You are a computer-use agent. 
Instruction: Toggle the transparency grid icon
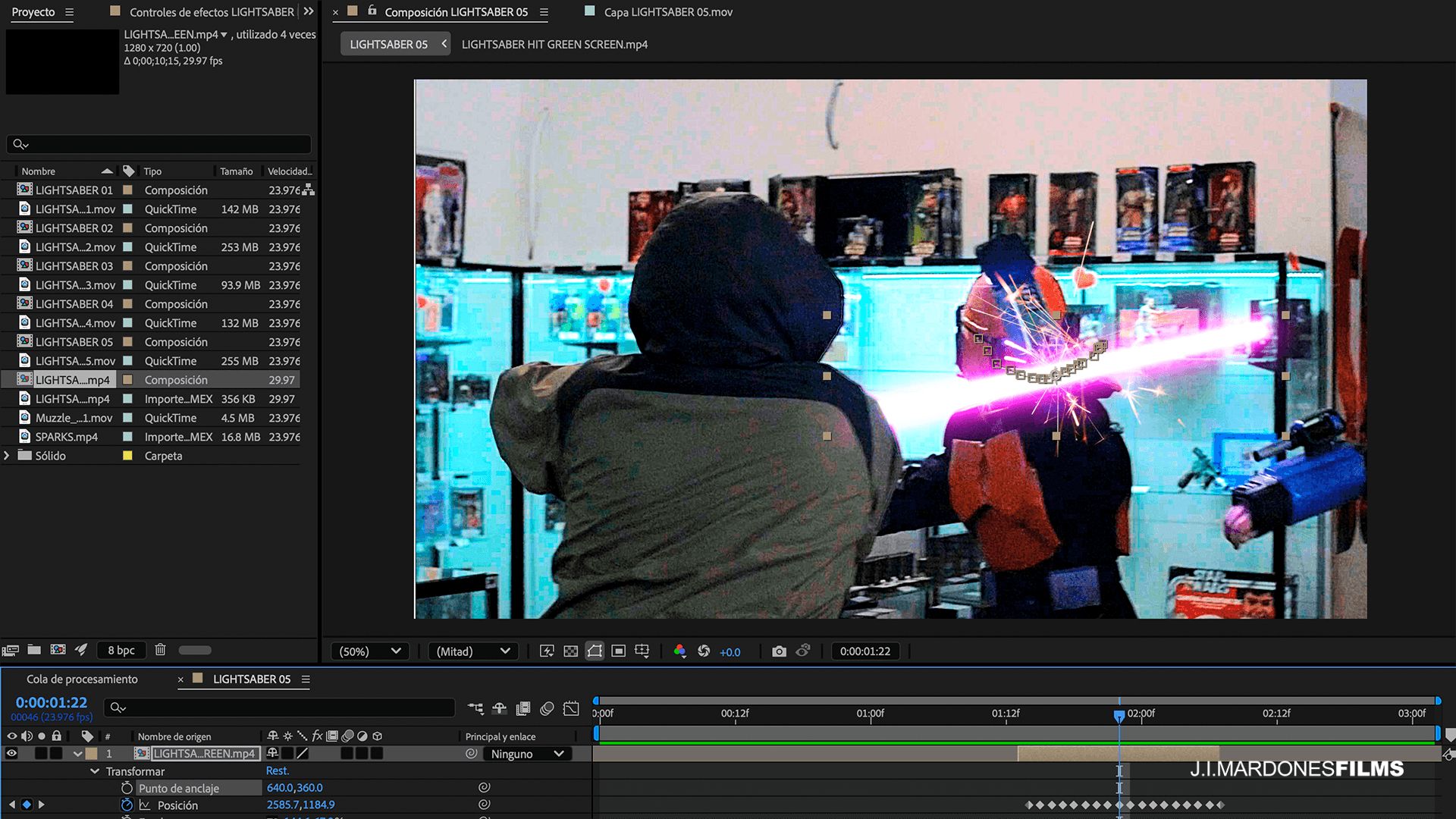point(571,651)
